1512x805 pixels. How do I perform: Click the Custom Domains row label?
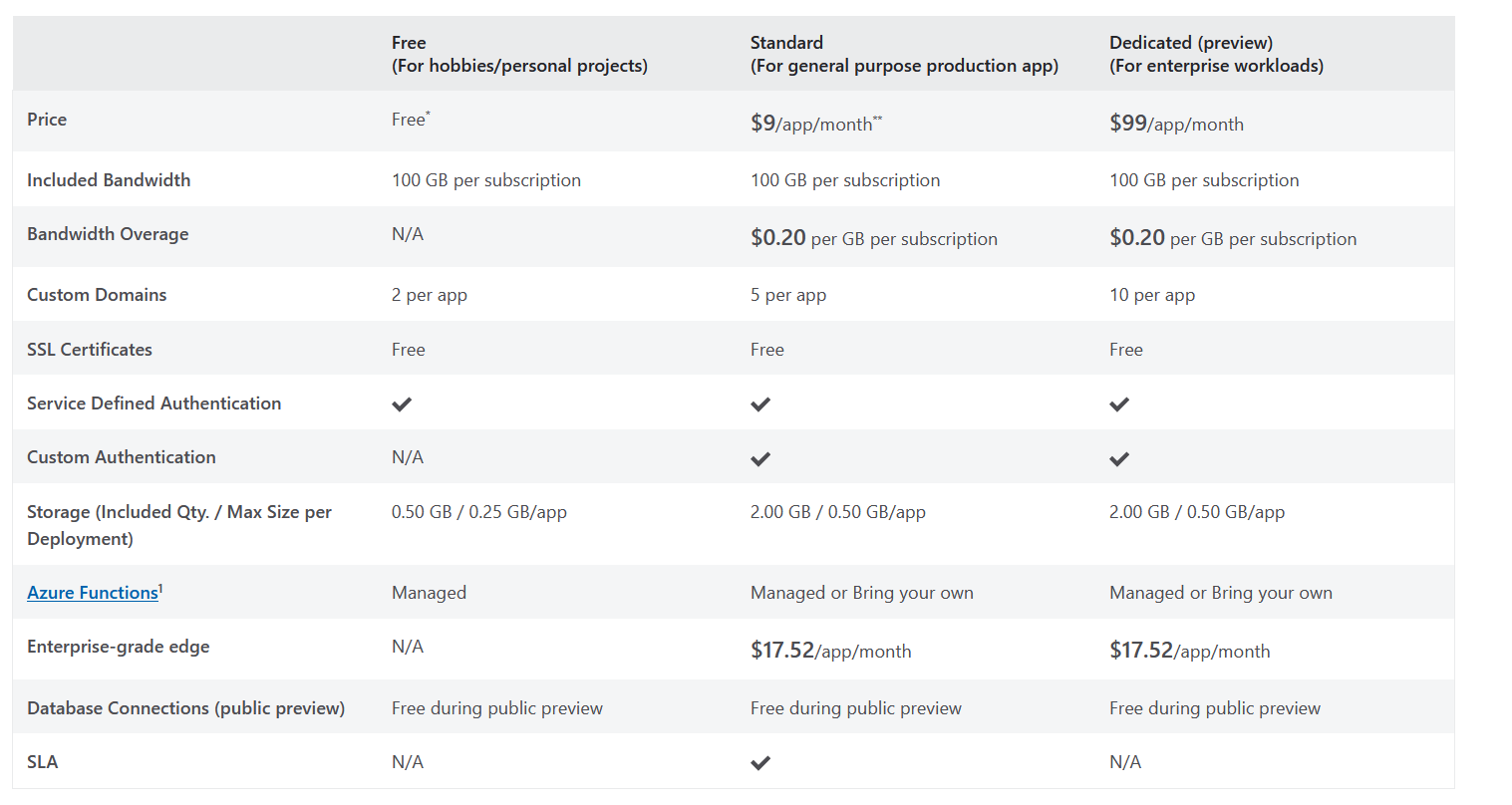point(97,295)
